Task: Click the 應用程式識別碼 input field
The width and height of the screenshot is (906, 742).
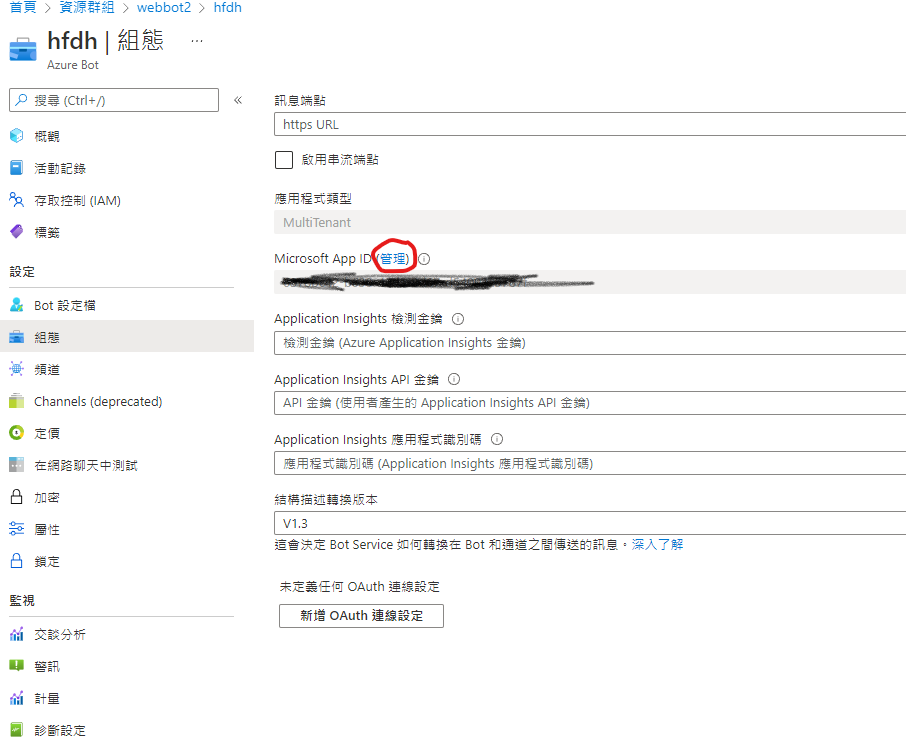Action: click(x=590, y=463)
